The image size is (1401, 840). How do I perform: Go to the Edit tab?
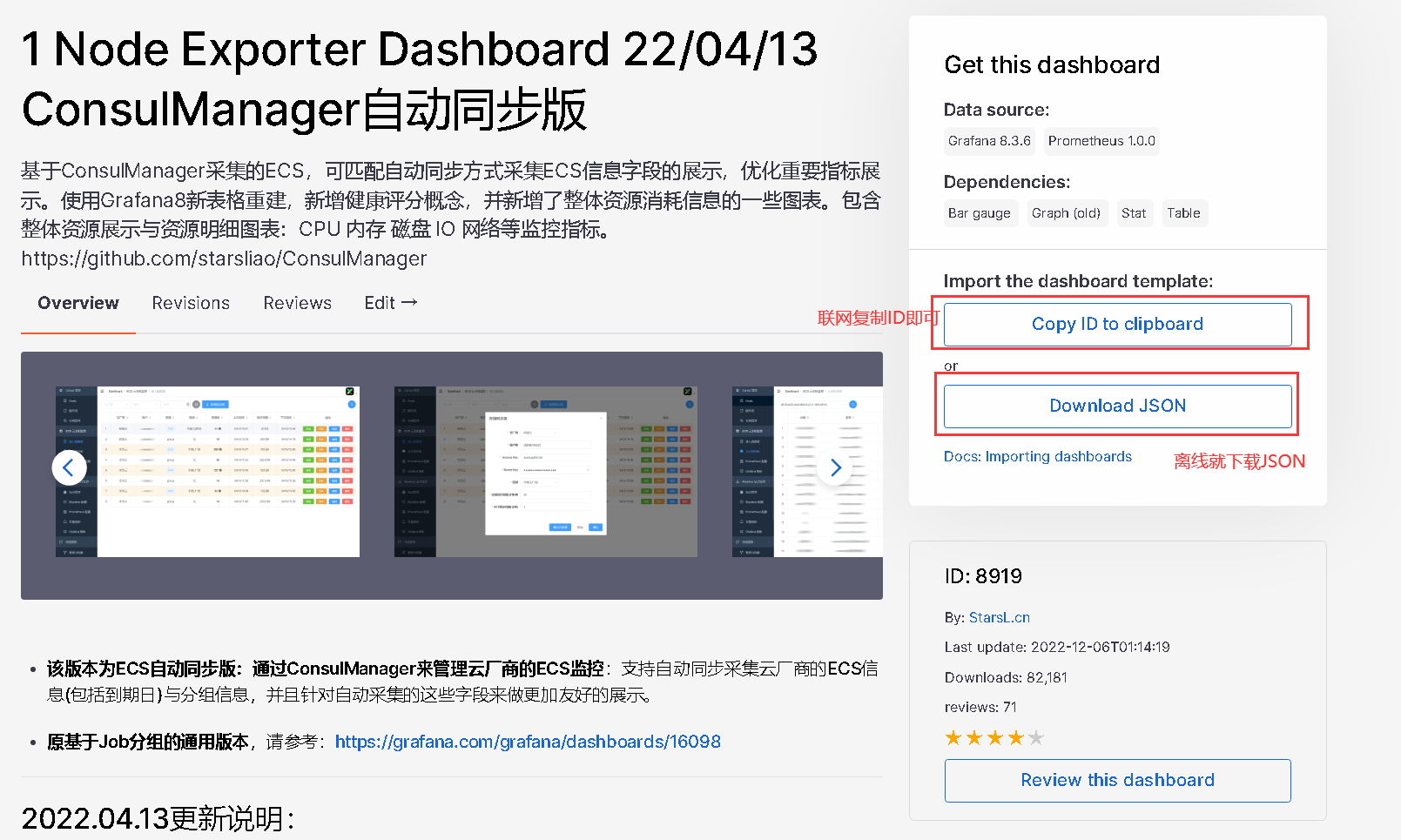[x=391, y=303]
